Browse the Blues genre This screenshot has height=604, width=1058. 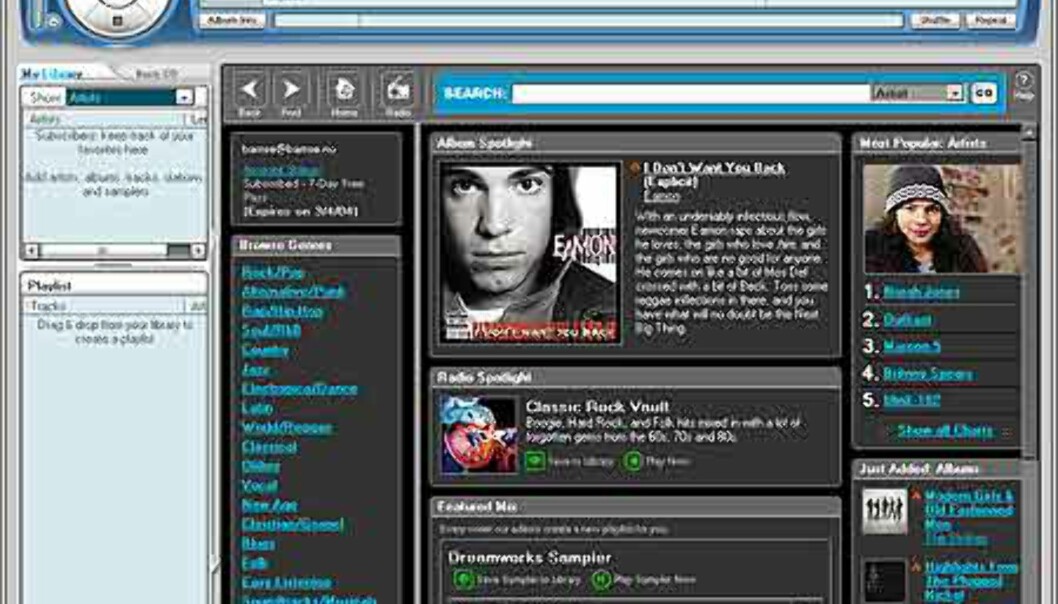pyautogui.click(x=258, y=544)
